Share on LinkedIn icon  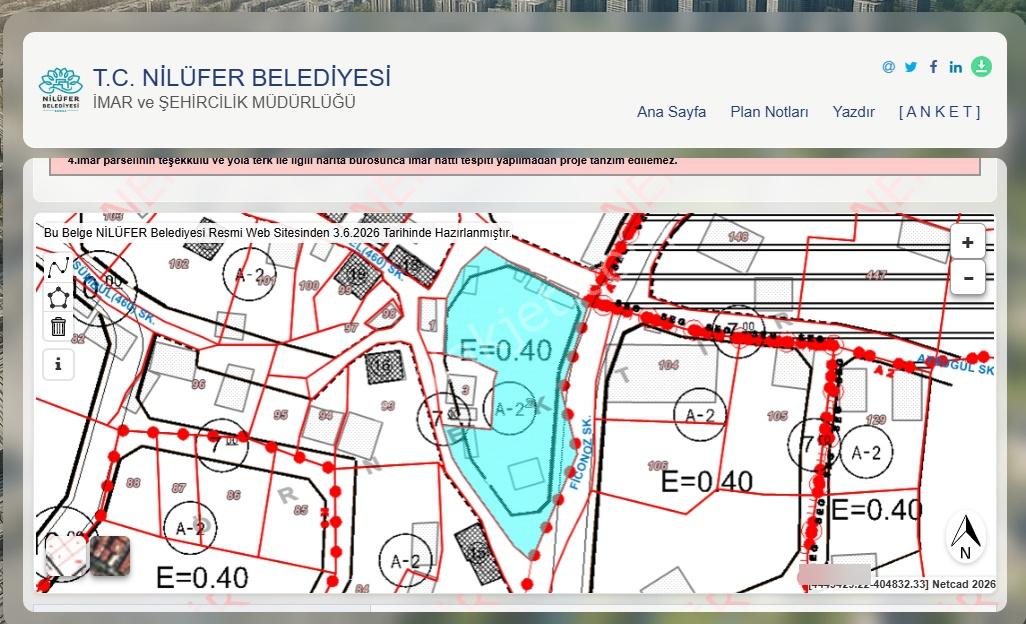(x=955, y=67)
